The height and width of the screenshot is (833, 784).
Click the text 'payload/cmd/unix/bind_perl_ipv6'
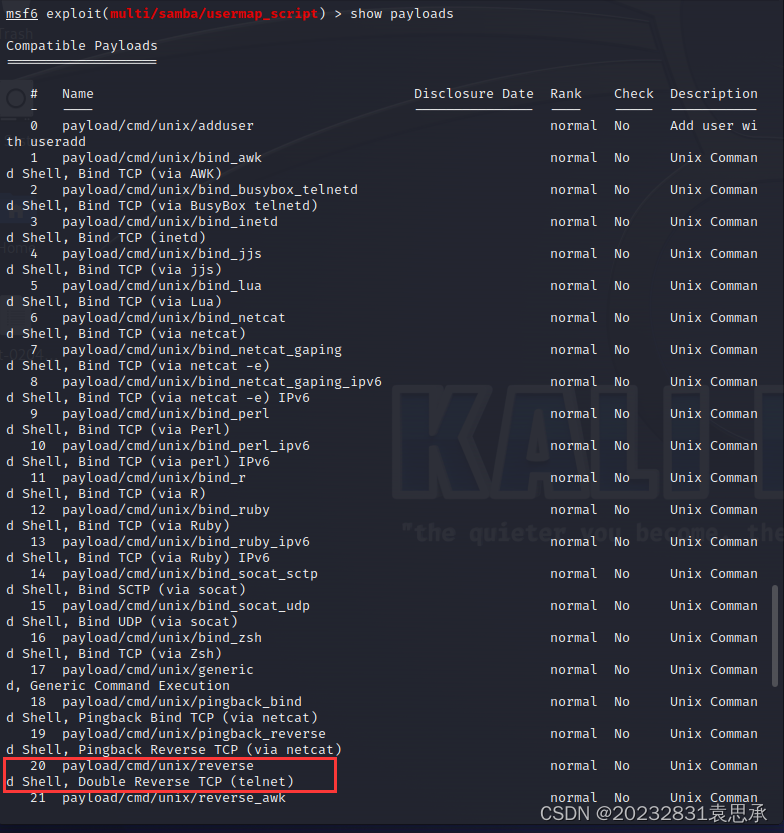click(x=185, y=446)
